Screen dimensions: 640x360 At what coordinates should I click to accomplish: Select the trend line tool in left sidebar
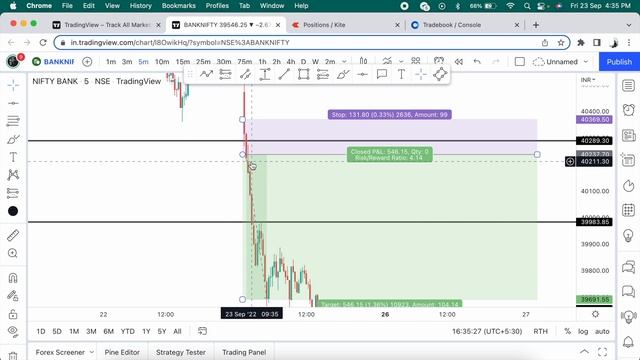pos(13,103)
